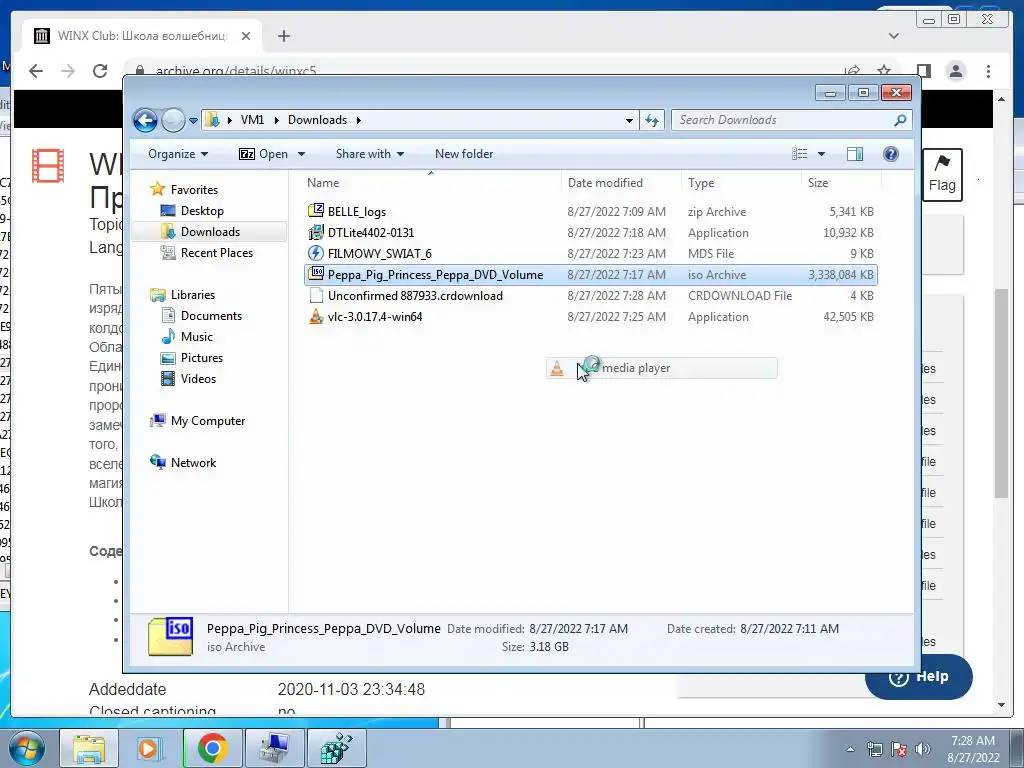The image size is (1024, 768).
Task: Select the BELLE_logs zip file icon
Action: [316, 211]
